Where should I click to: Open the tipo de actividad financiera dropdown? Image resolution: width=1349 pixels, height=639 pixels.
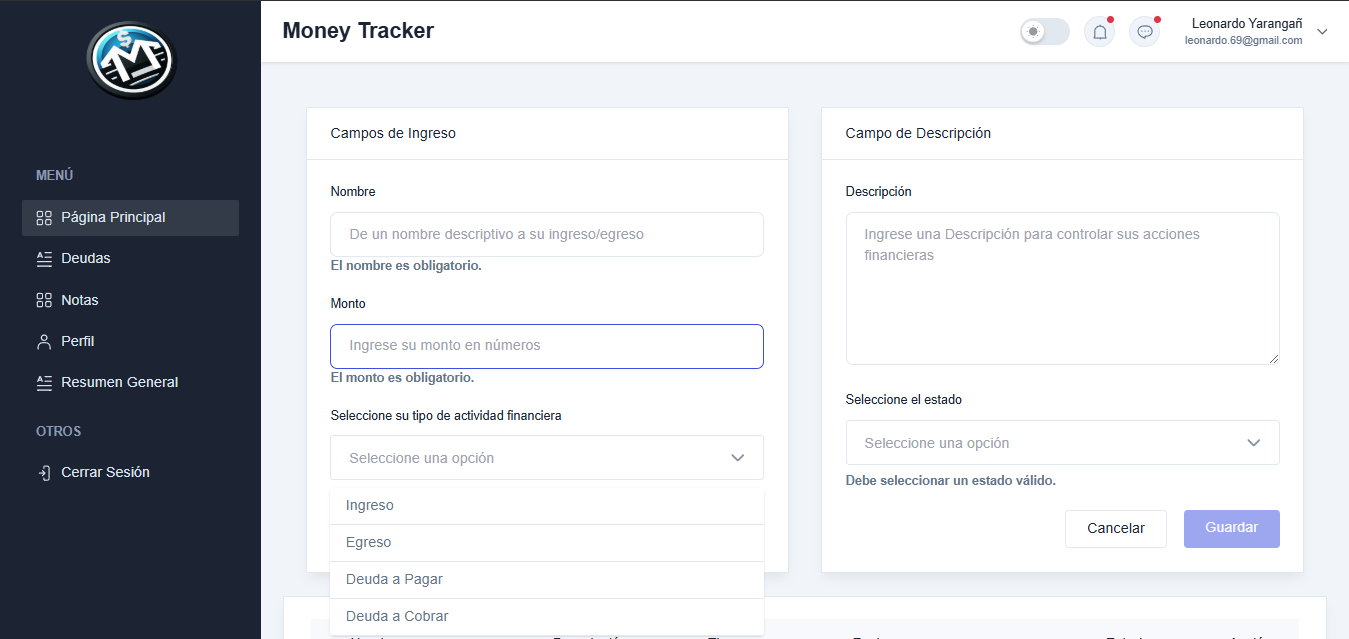coord(547,458)
